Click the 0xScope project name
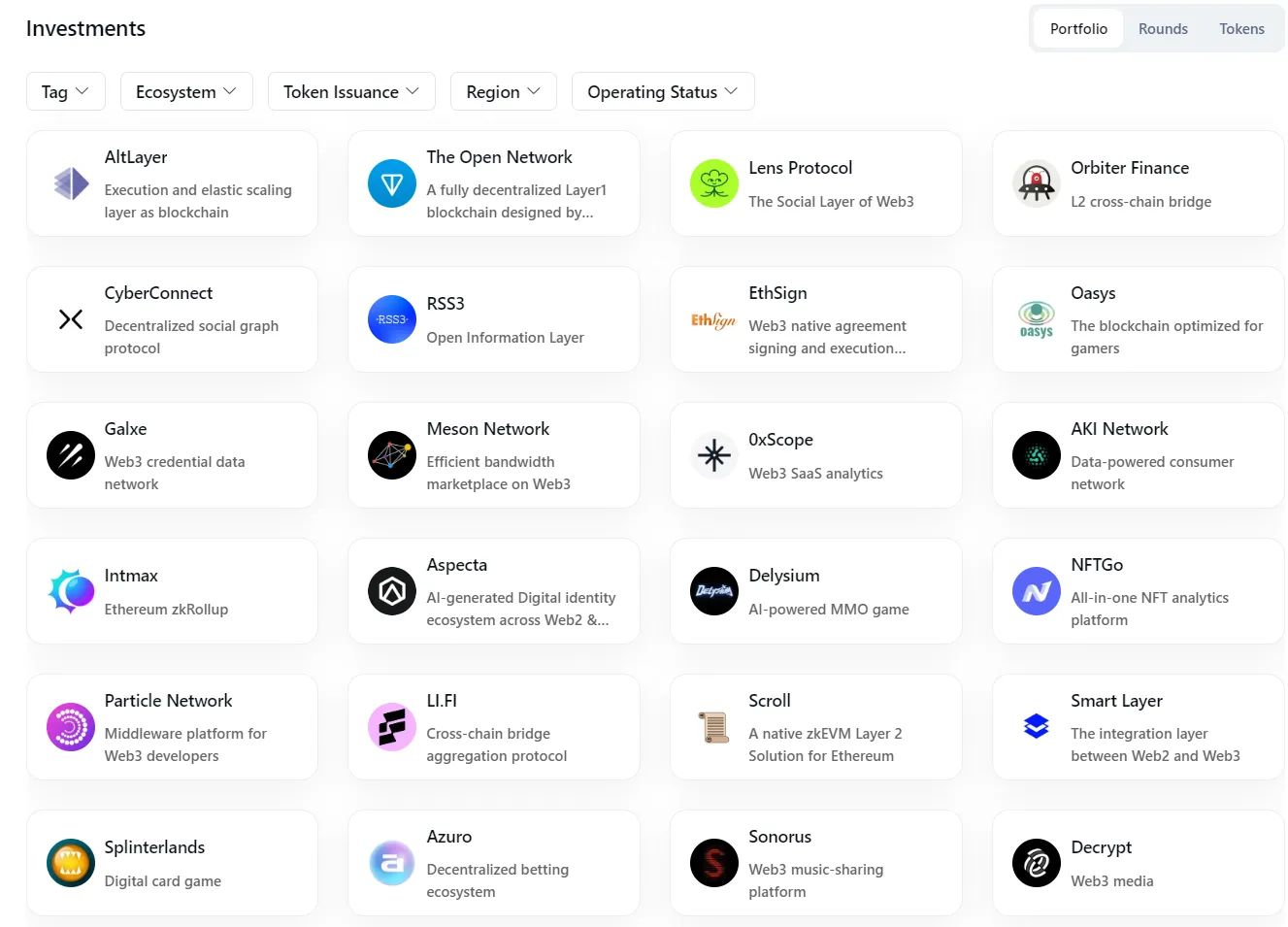Viewport: 1288px width, 927px height. (x=780, y=440)
